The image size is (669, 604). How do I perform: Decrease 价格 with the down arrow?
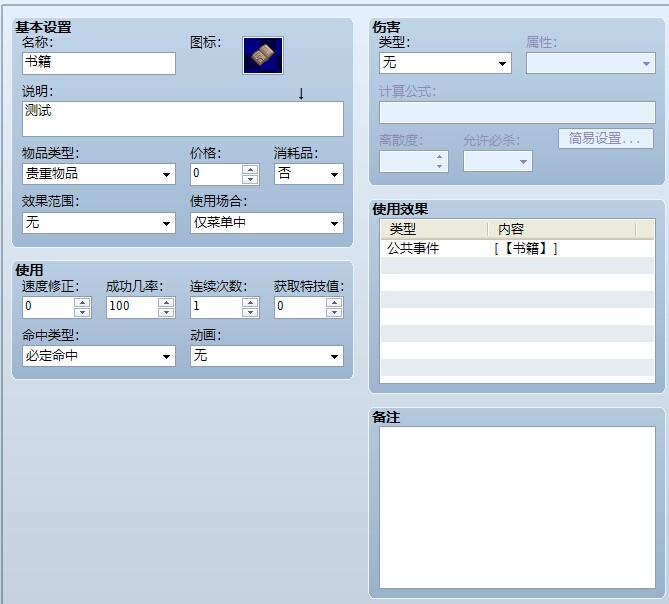[250, 179]
